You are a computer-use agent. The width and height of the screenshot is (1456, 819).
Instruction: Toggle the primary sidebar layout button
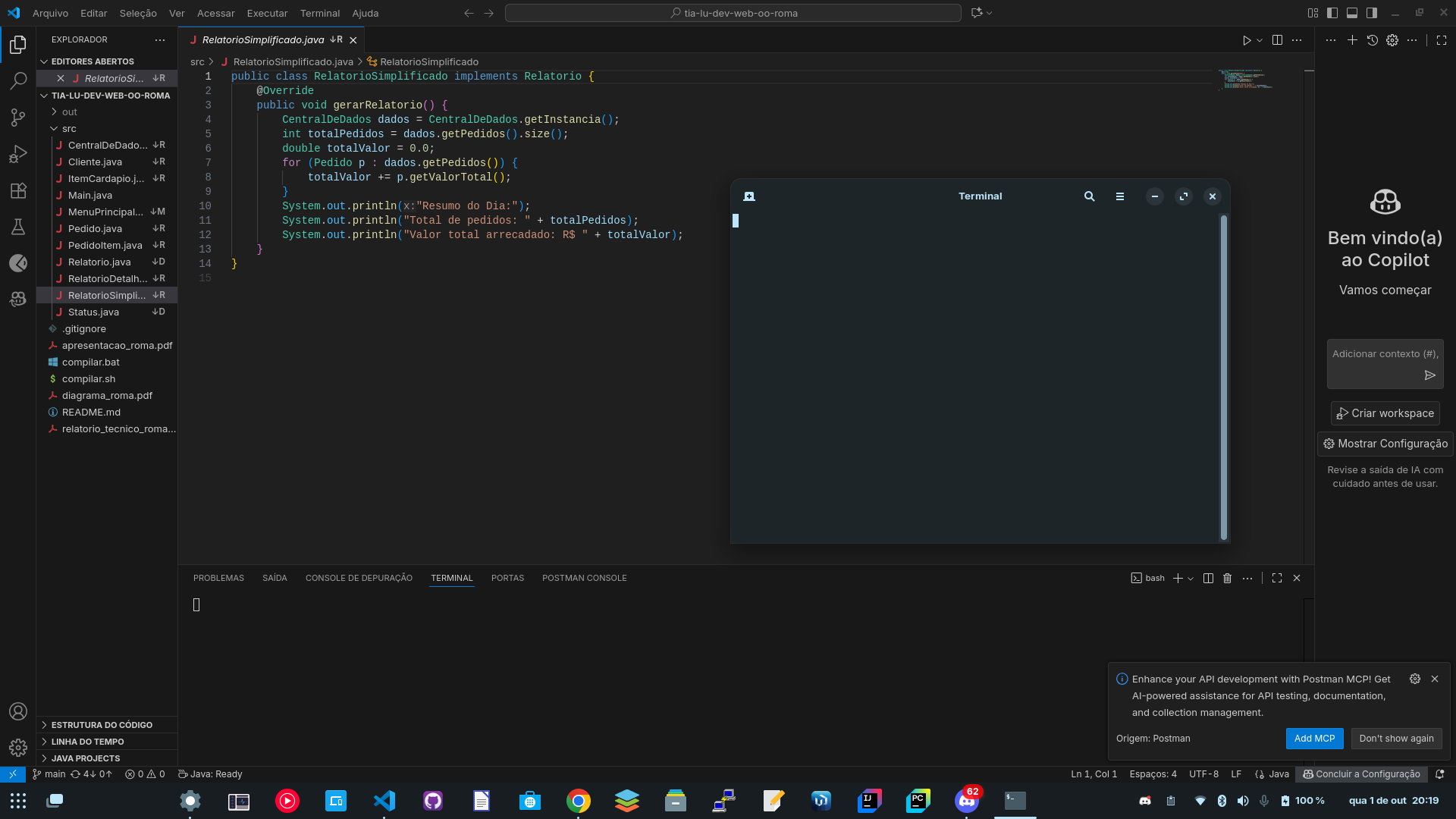(1332, 13)
